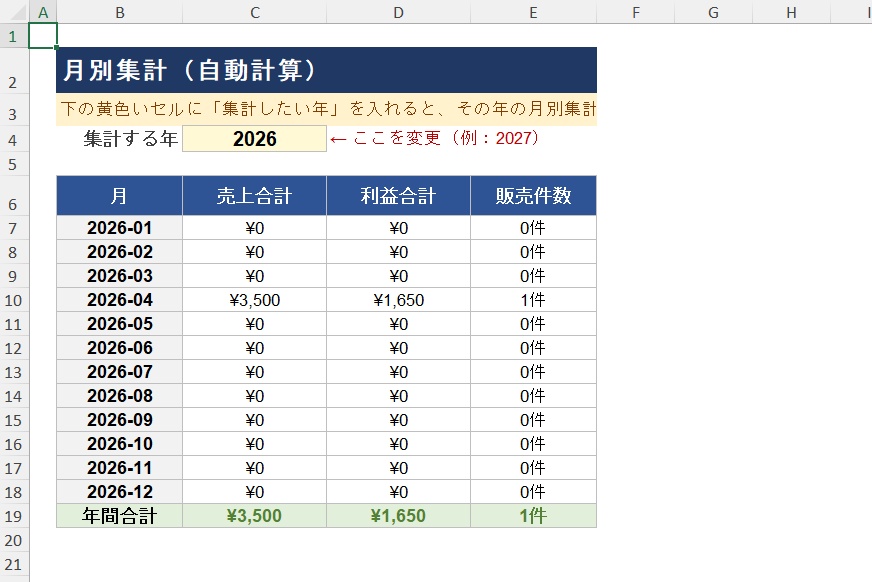Click the 販売件数 table header

[533, 196]
